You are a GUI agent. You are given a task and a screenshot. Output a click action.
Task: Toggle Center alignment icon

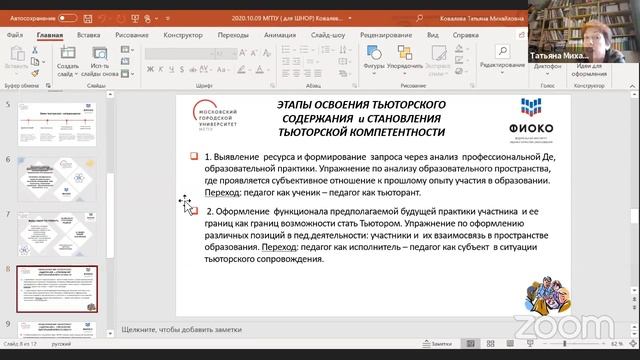coord(296,74)
